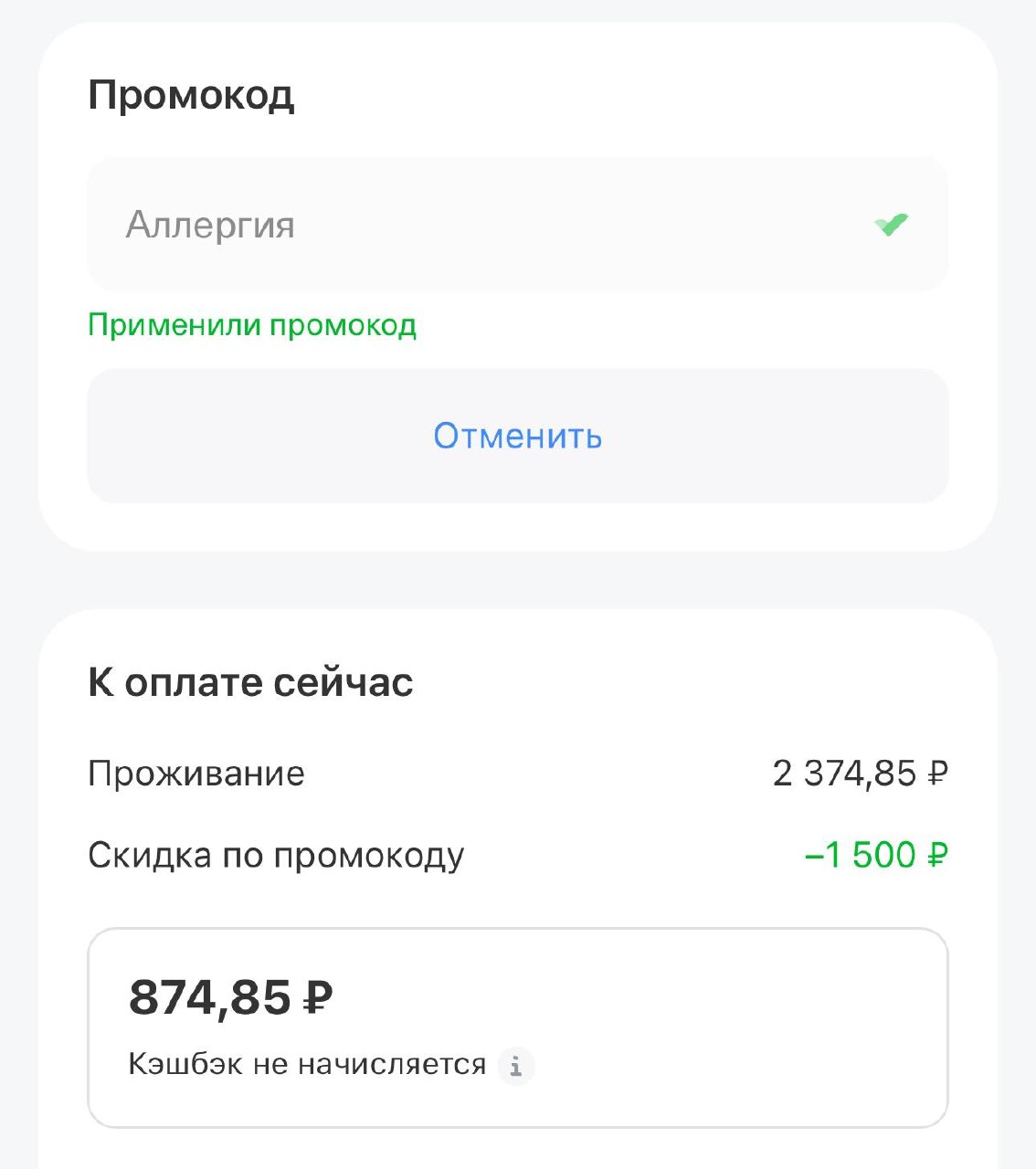Click the ruble sign after 2 374,85

click(937, 774)
